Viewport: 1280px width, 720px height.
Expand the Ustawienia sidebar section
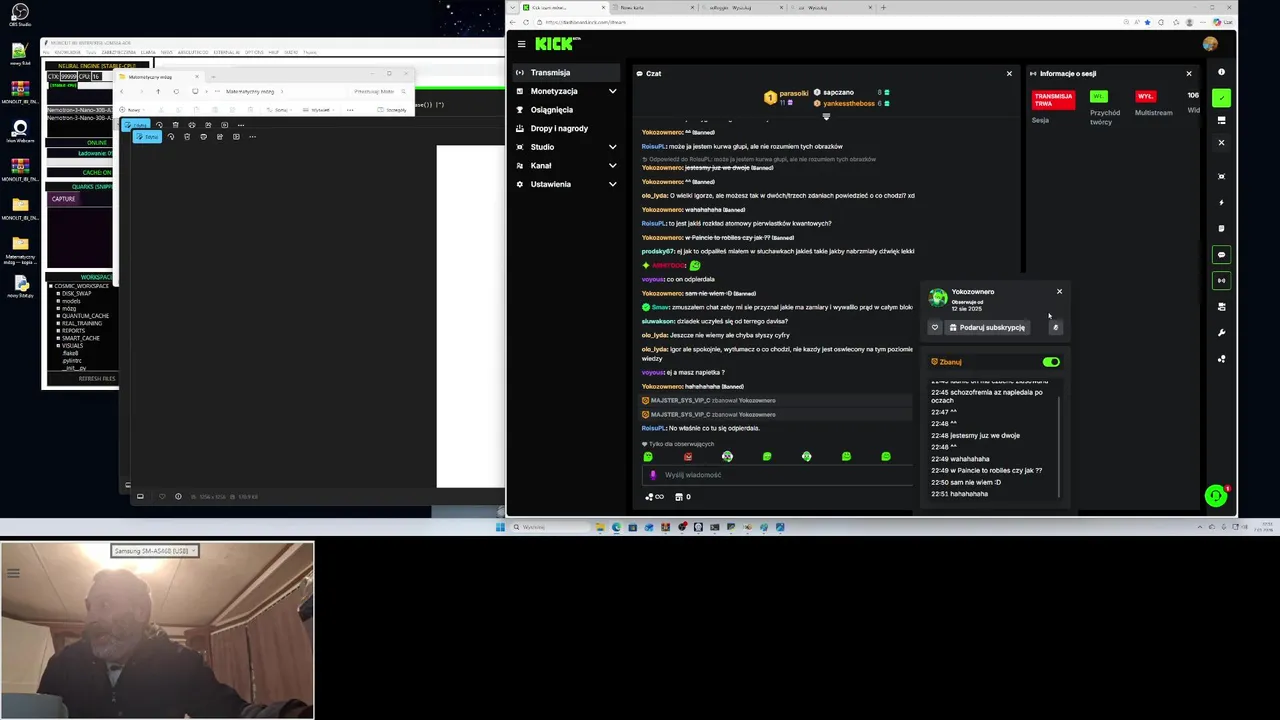[x=566, y=184]
